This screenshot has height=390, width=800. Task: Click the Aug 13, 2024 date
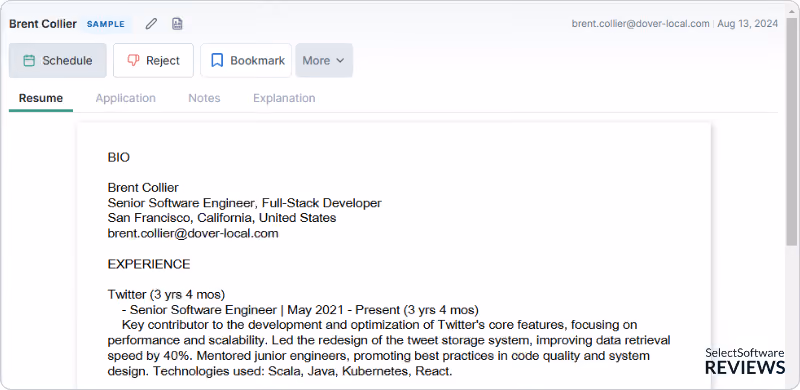point(747,23)
